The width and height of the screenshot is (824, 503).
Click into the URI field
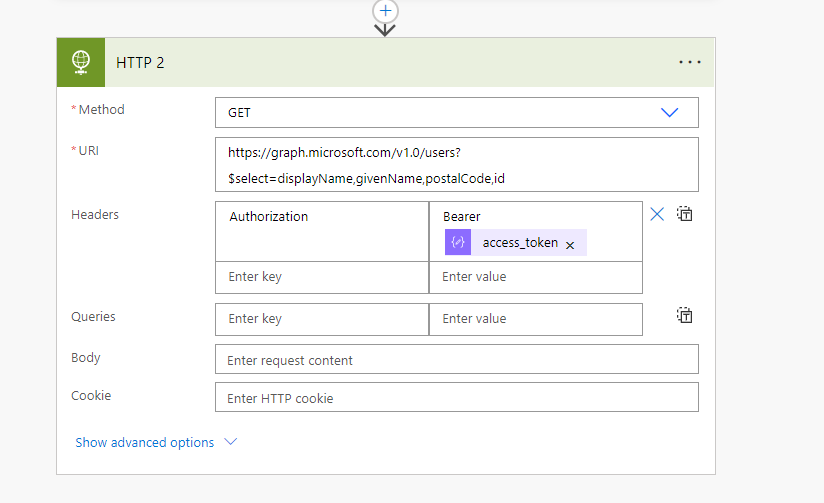456,165
